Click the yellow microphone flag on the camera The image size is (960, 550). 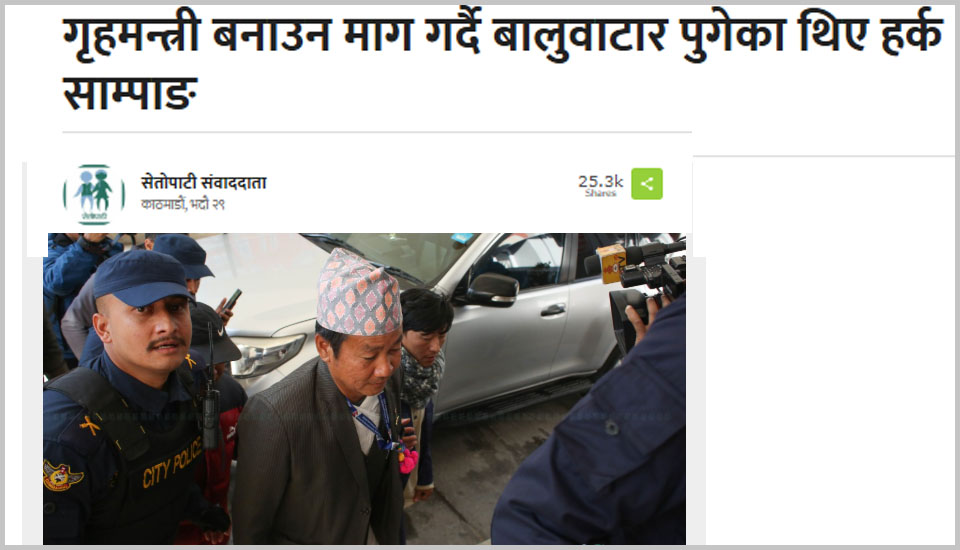(612, 263)
